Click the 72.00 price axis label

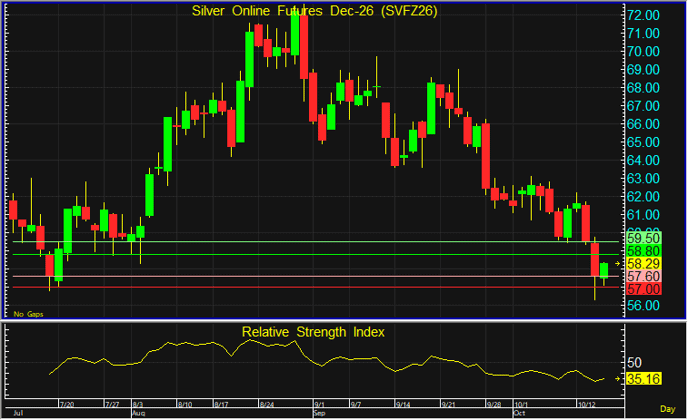coord(643,15)
